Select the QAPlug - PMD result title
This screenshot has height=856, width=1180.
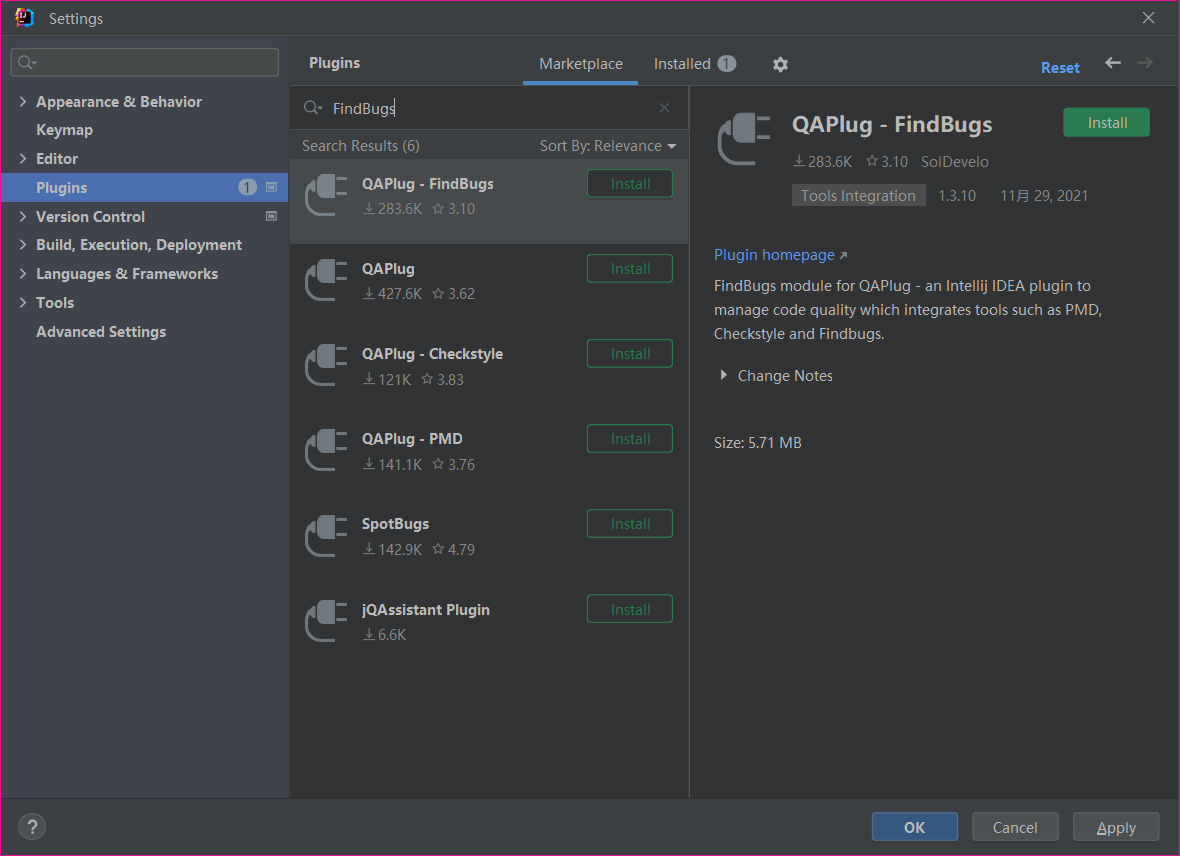(412, 439)
